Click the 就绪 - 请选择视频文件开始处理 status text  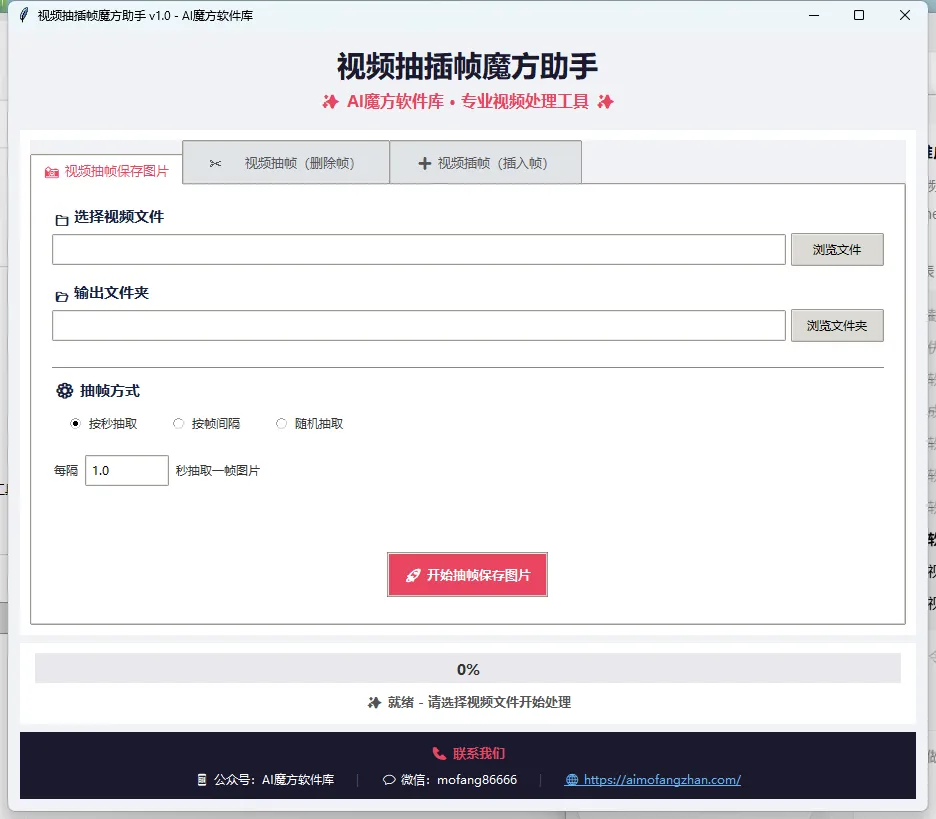point(479,703)
